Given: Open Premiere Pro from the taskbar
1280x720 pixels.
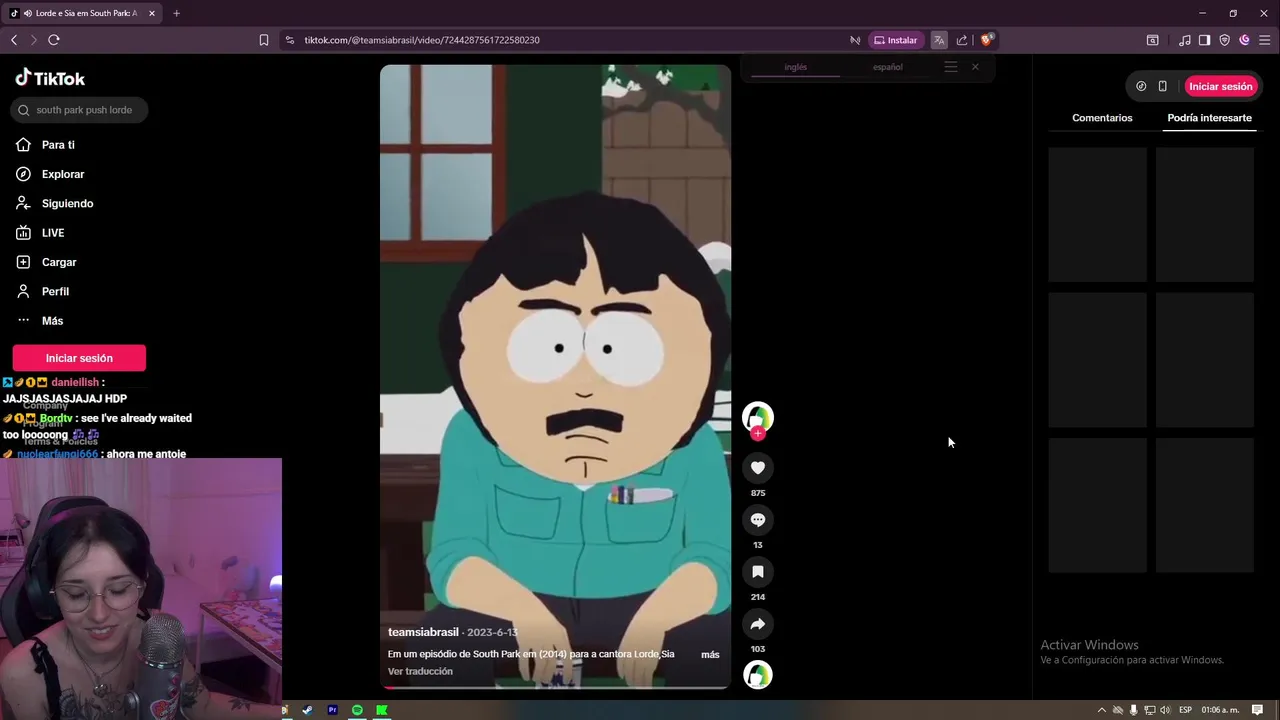Looking at the screenshot, I should coord(332,710).
